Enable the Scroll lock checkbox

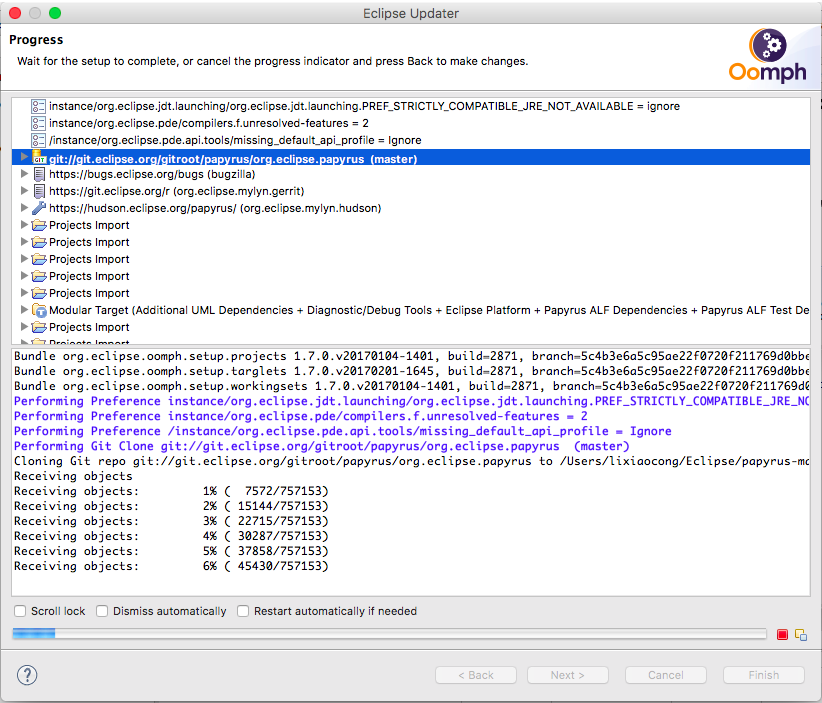click(20, 611)
